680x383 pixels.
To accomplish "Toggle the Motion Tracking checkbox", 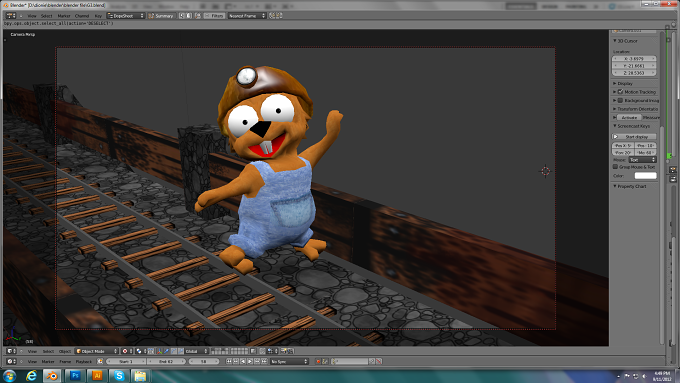I will coord(620,92).
